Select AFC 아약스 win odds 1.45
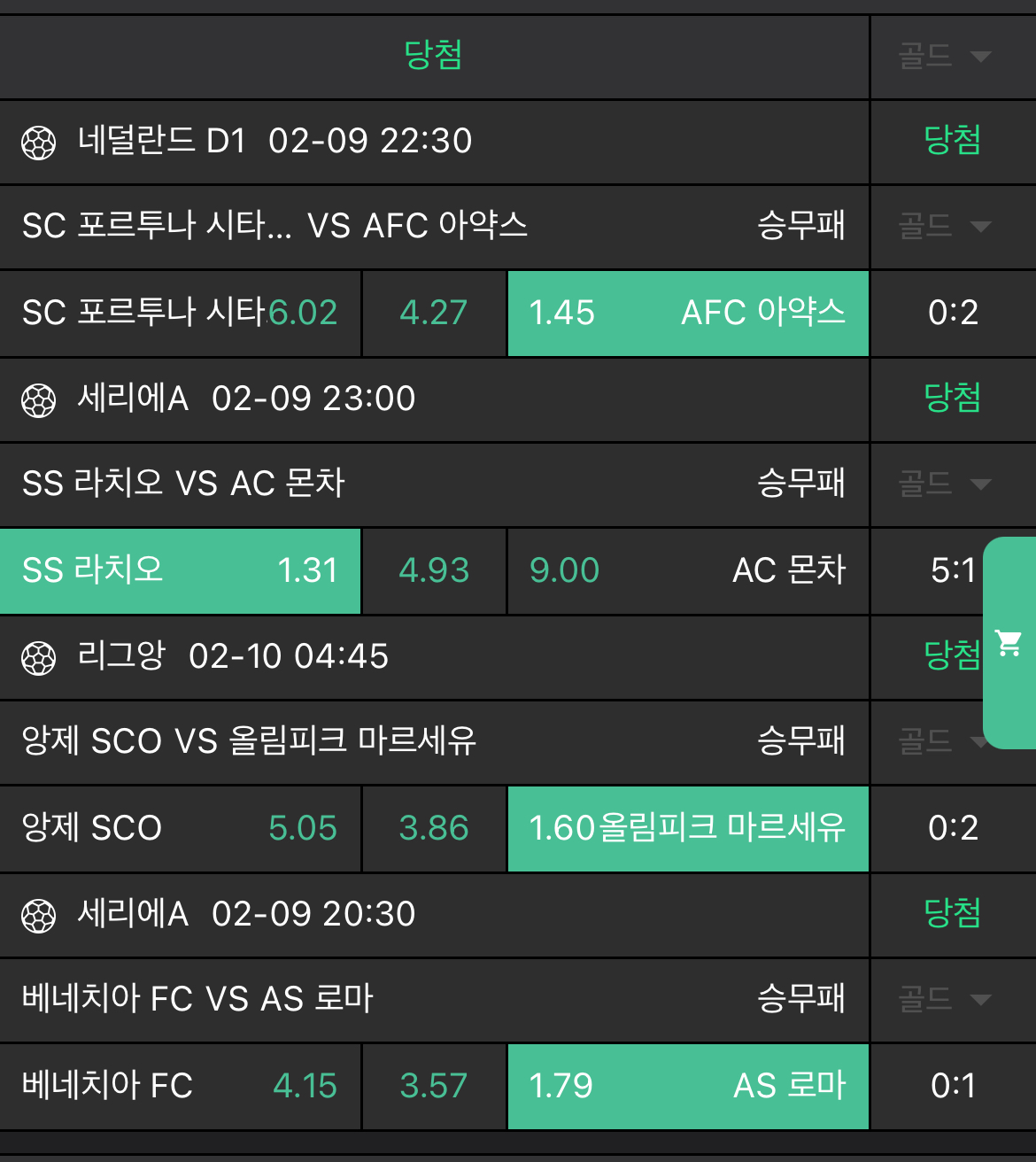This screenshot has height=1162, width=1036. 688,314
